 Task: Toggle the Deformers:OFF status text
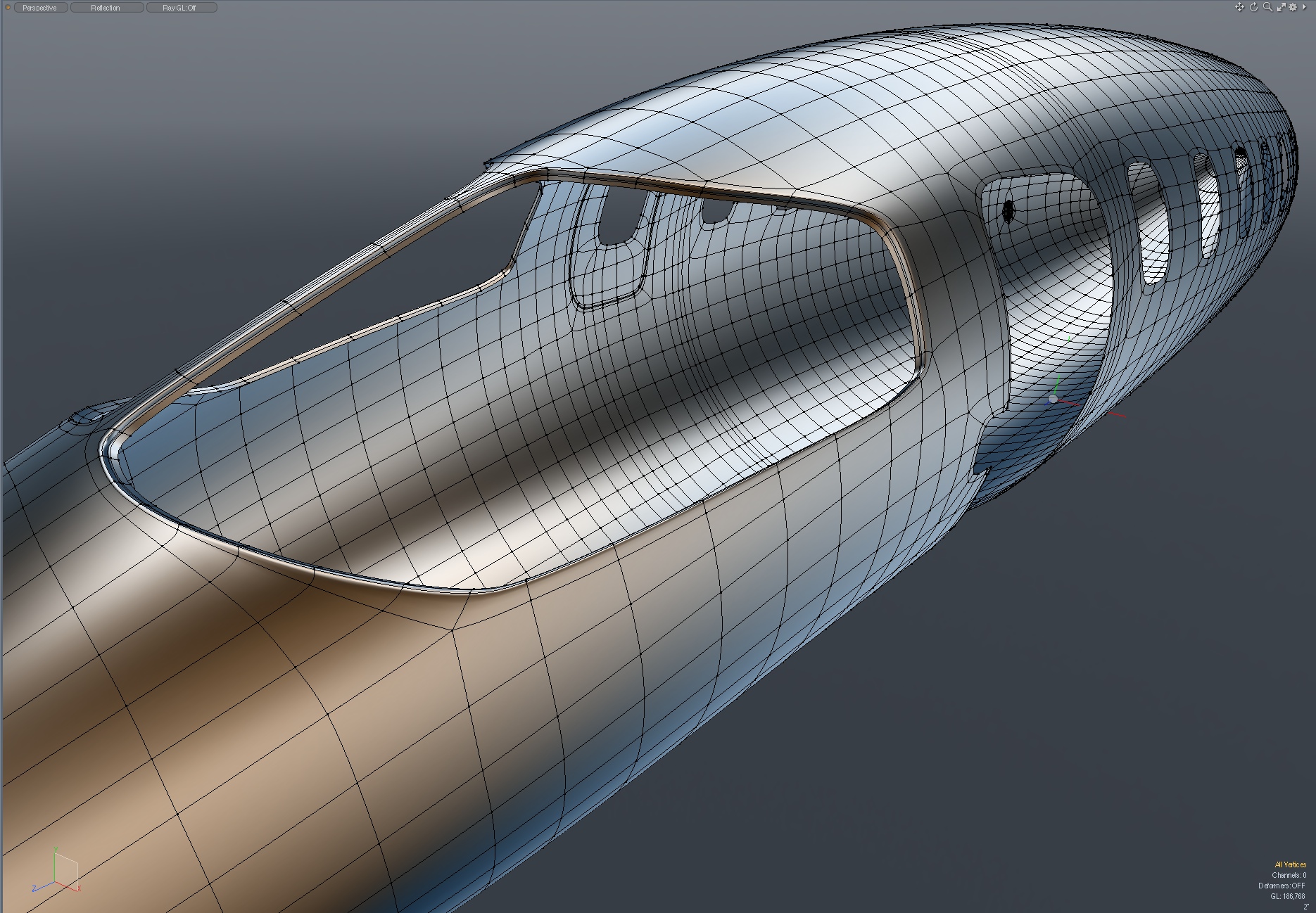[x=1282, y=886]
